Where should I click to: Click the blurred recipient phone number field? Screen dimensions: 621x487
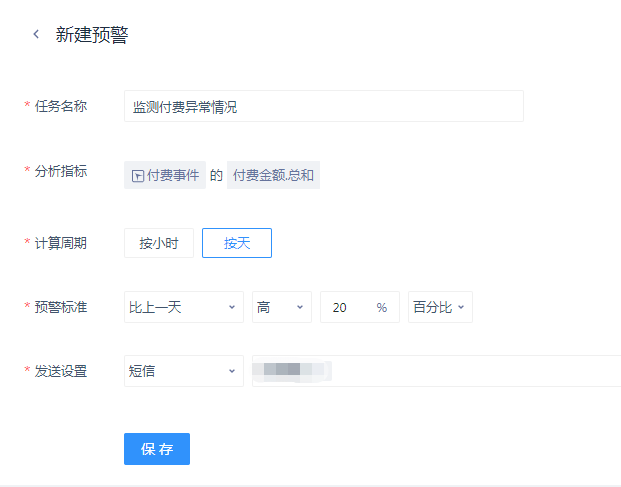coord(435,371)
